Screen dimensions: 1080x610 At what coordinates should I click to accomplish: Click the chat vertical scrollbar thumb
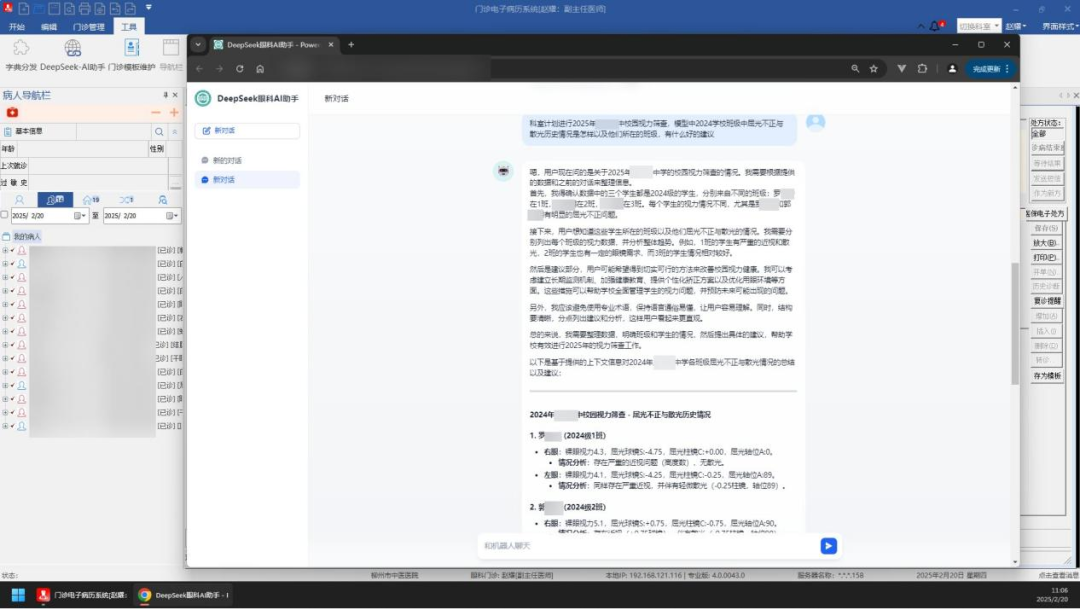1015,324
